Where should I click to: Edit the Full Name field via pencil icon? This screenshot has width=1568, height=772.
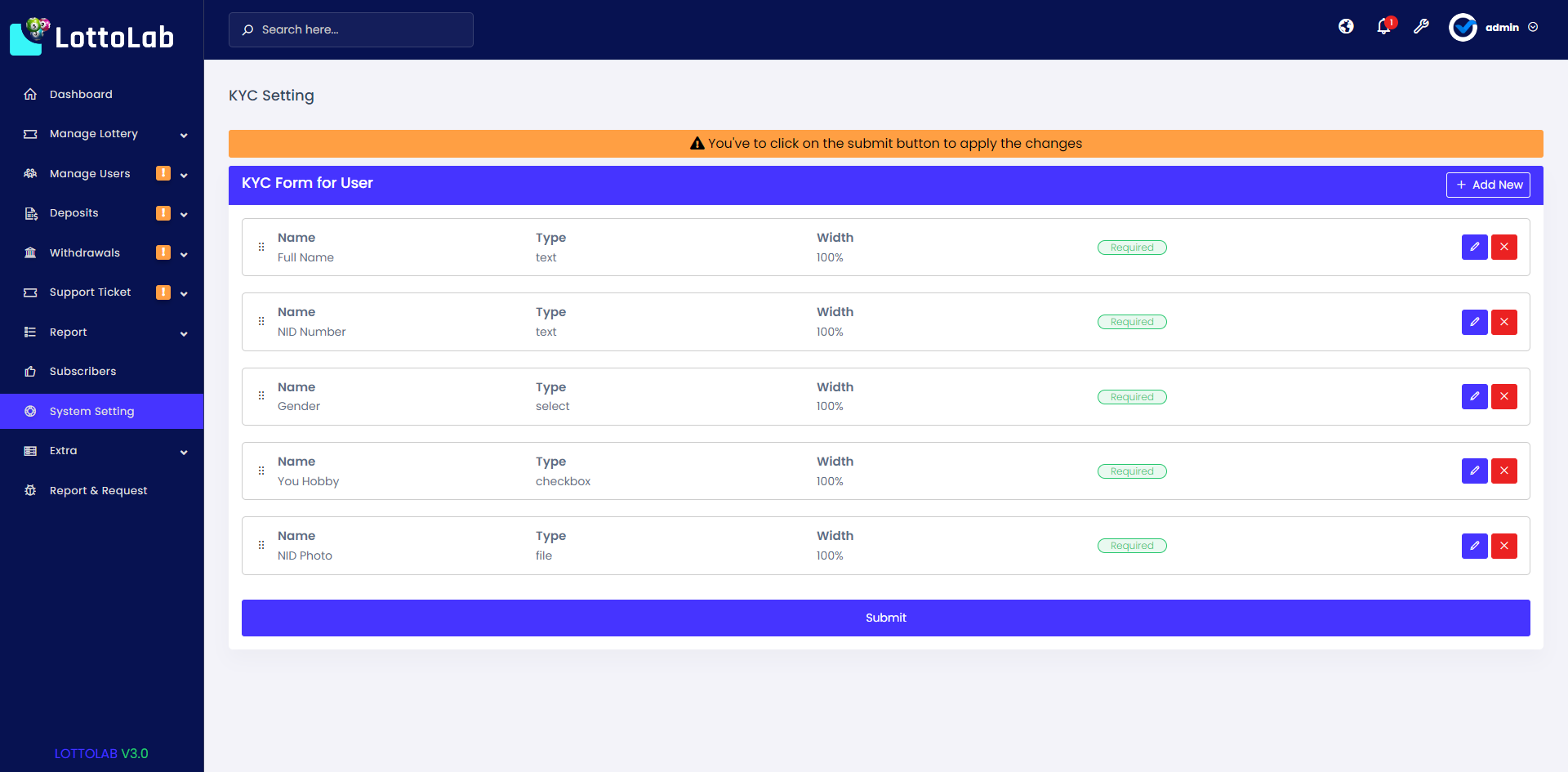tap(1474, 247)
